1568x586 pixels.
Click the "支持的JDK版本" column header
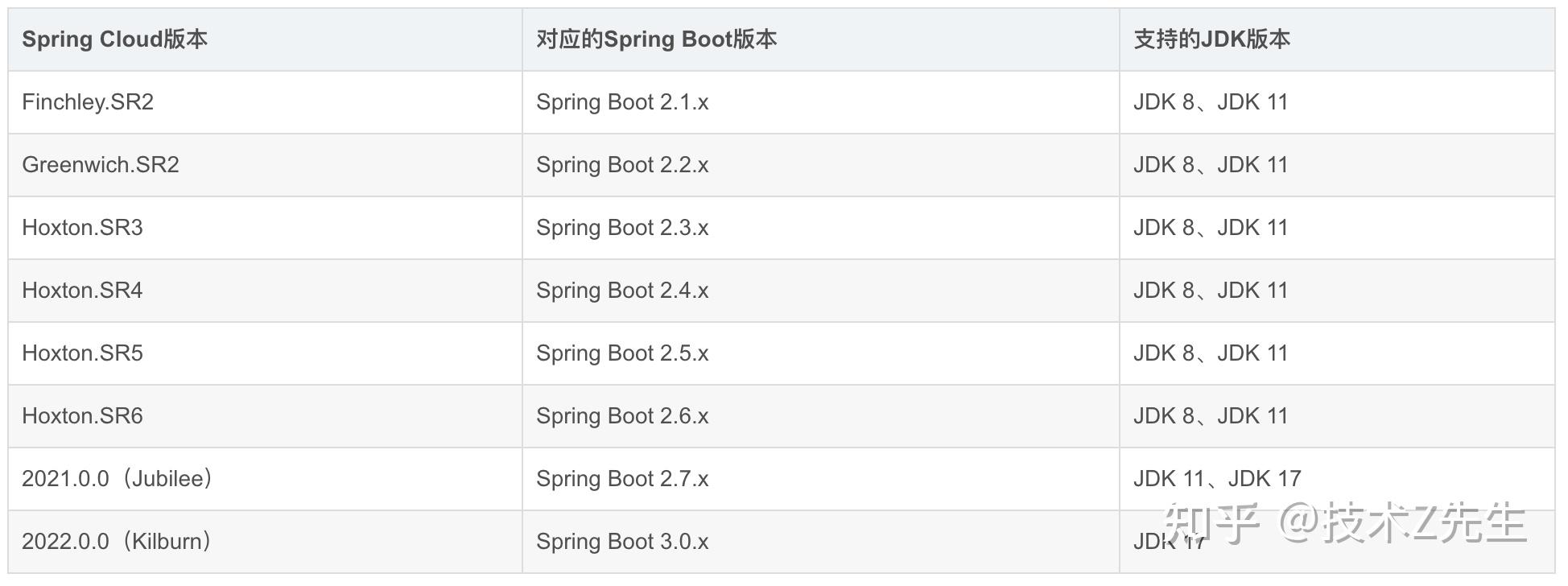click(1211, 39)
